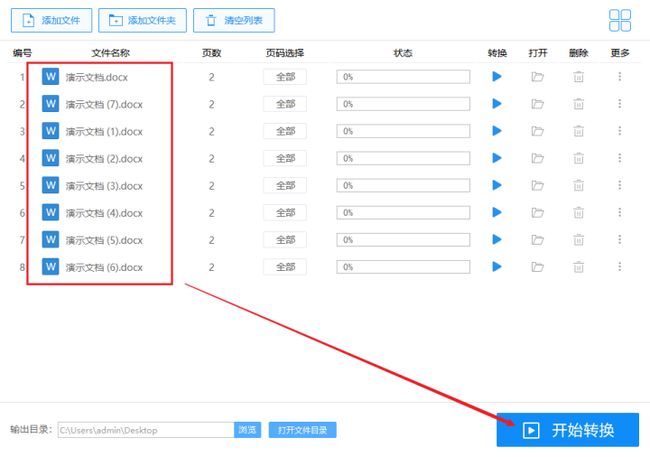Viewport: 650px width, 457px height.
Task: Open more options for 演示文档 (3).docx
Action: [620, 185]
